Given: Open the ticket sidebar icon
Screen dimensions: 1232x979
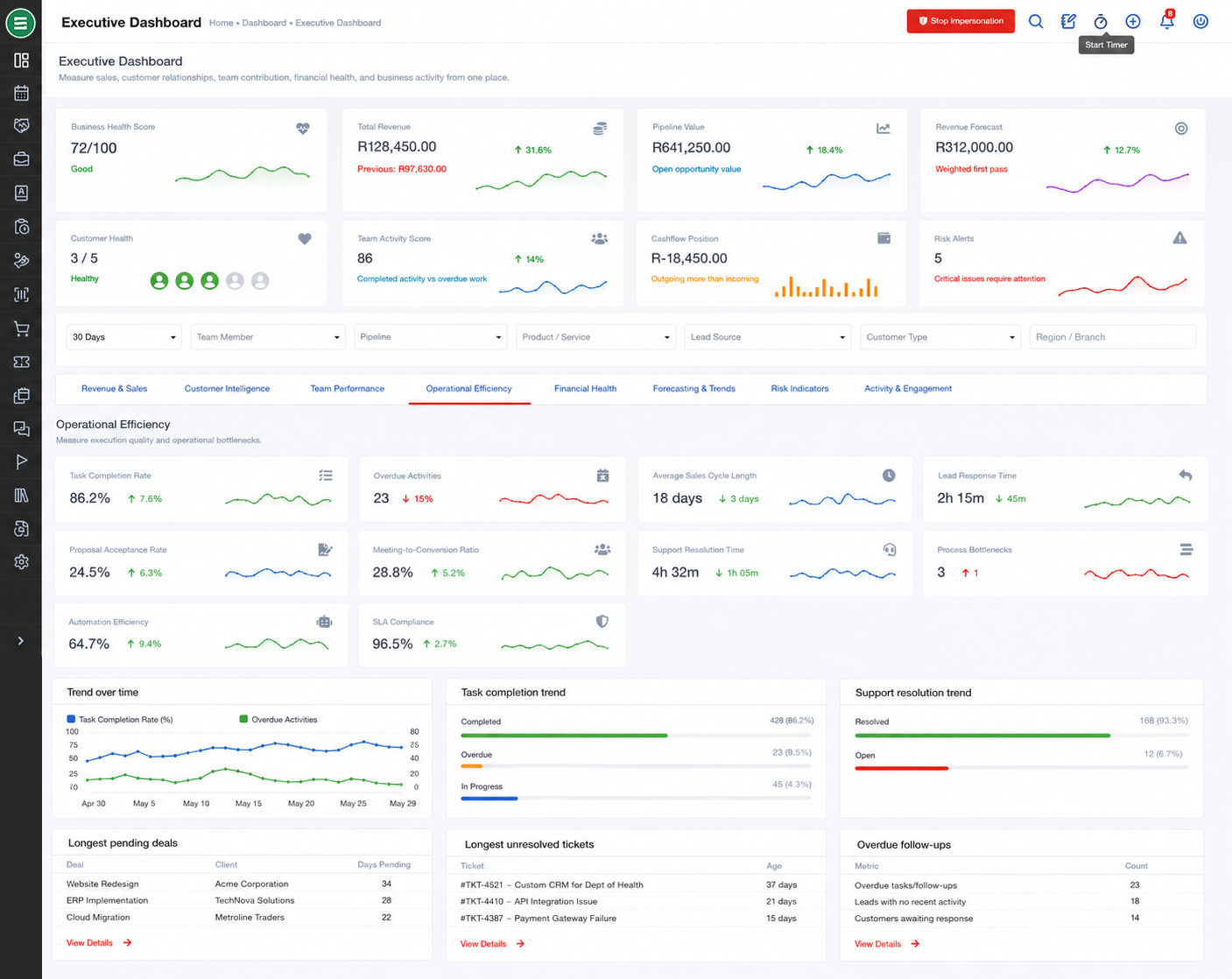Looking at the screenshot, I should [21, 362].
